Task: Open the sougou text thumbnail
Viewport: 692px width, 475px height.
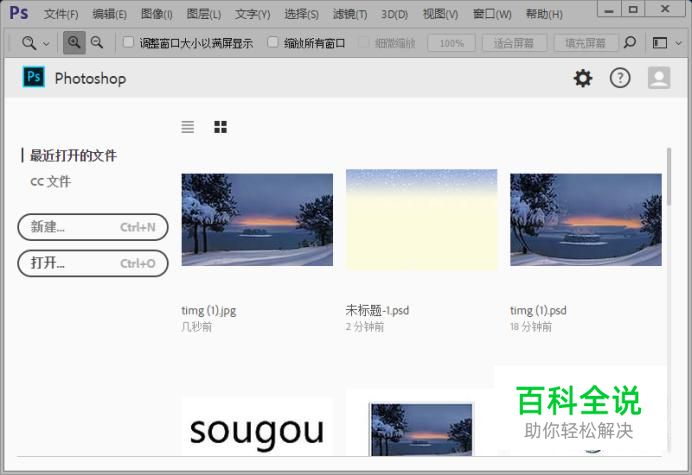Action: click(257, 427)
